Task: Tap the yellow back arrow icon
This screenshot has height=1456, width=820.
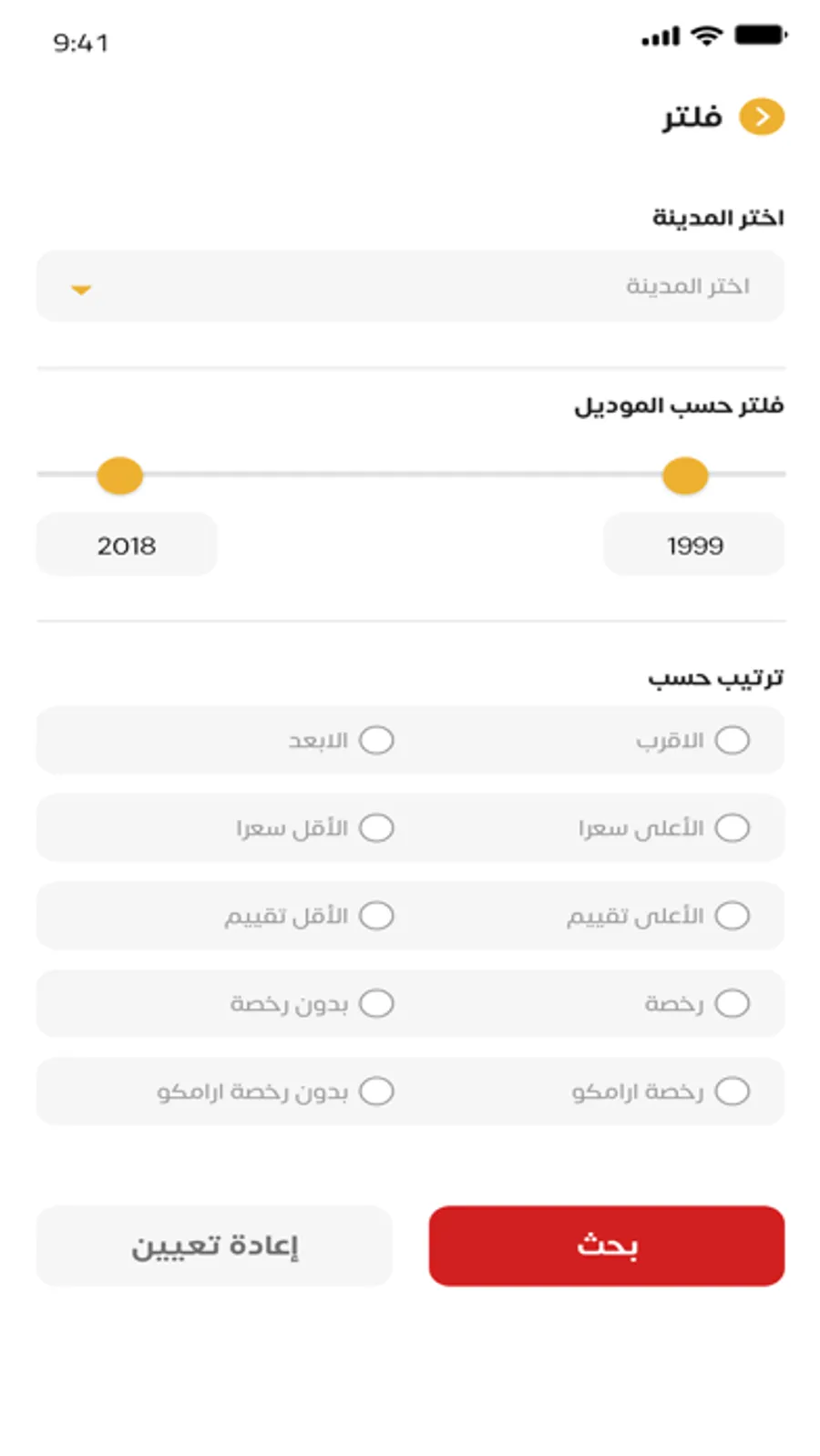Action: (x=761, y=117)
